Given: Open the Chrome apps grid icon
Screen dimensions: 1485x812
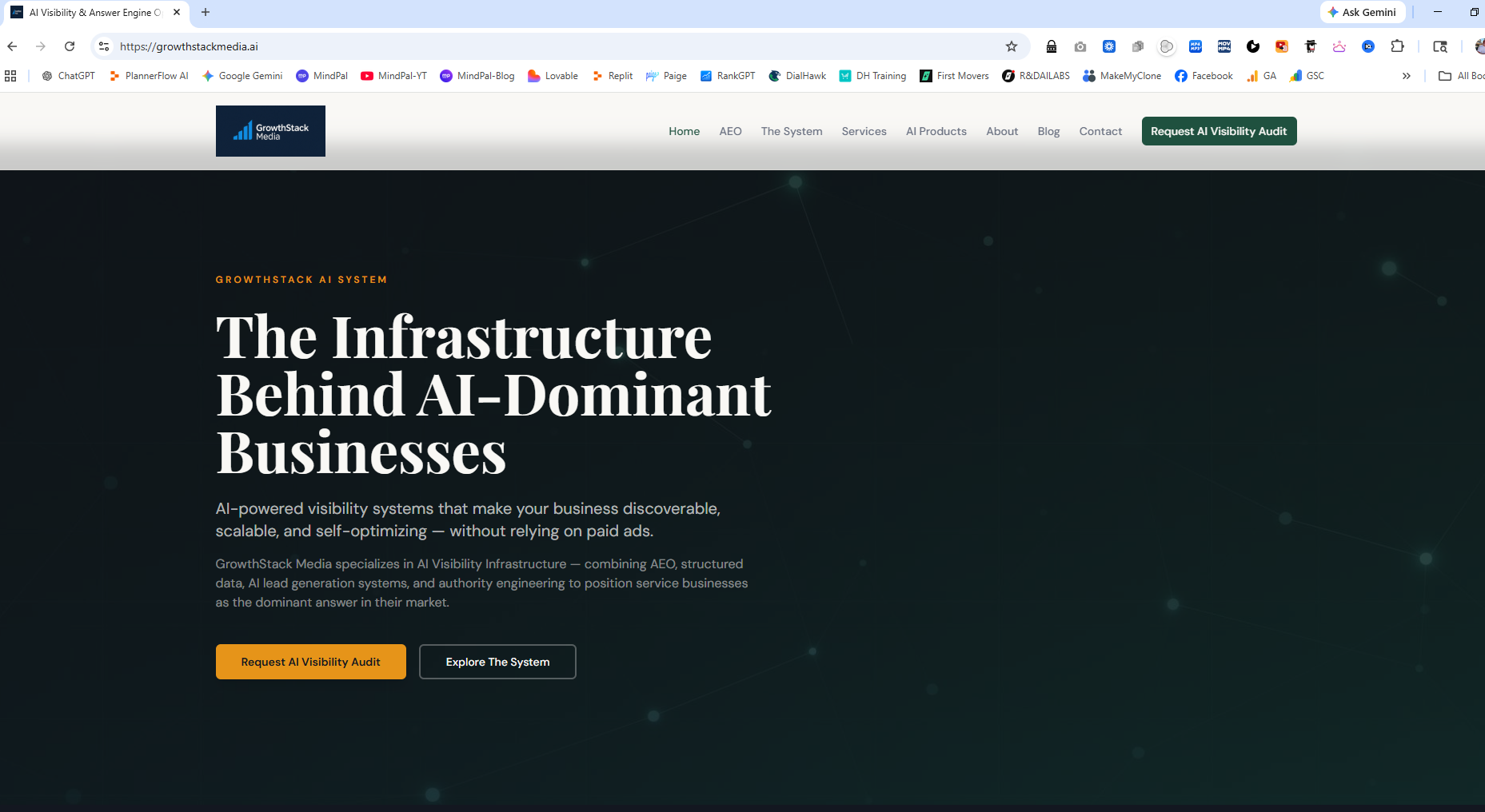Looking at the screenshot, I should (10, 76).
